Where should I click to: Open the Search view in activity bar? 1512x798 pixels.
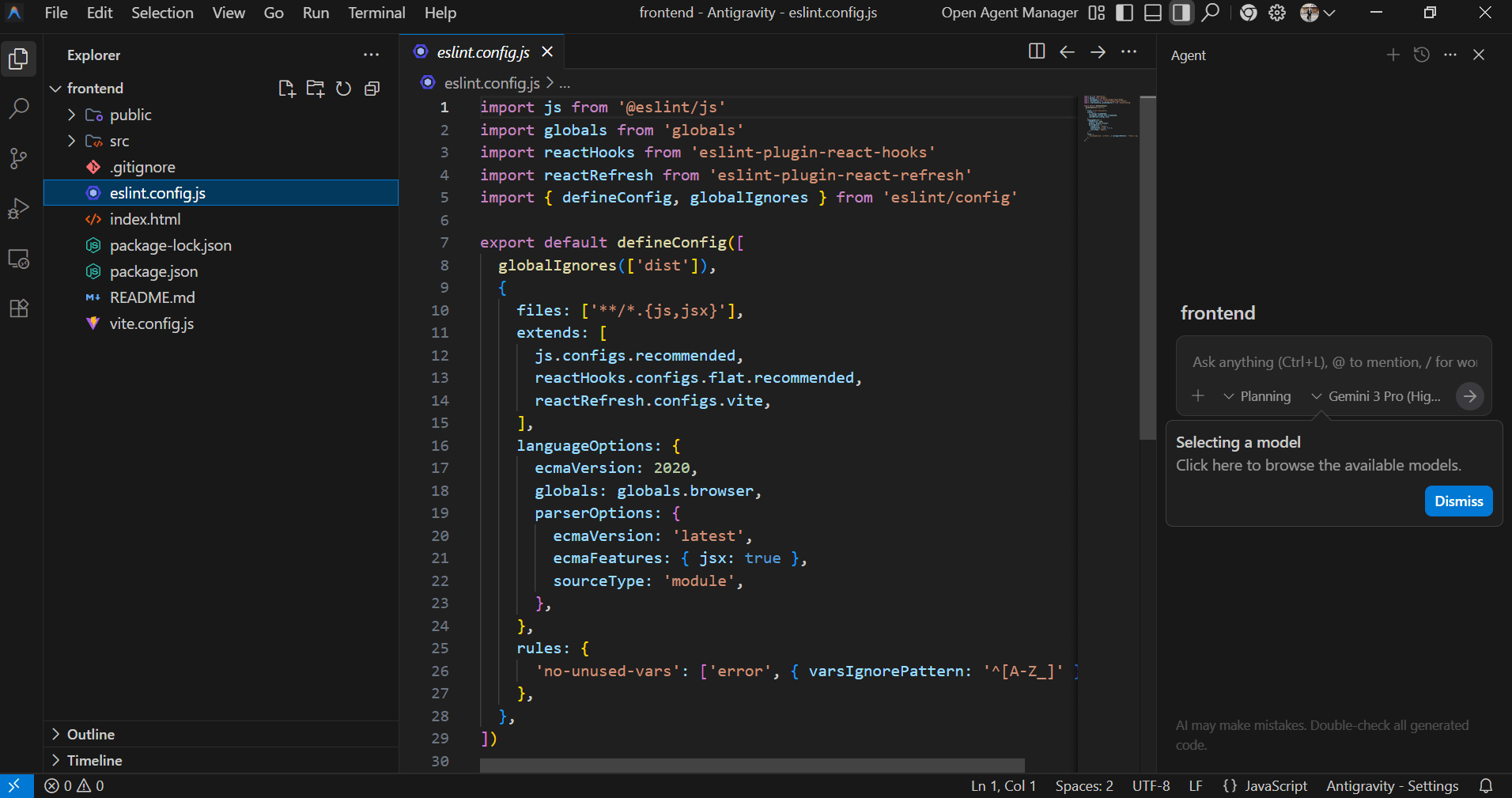19,108
